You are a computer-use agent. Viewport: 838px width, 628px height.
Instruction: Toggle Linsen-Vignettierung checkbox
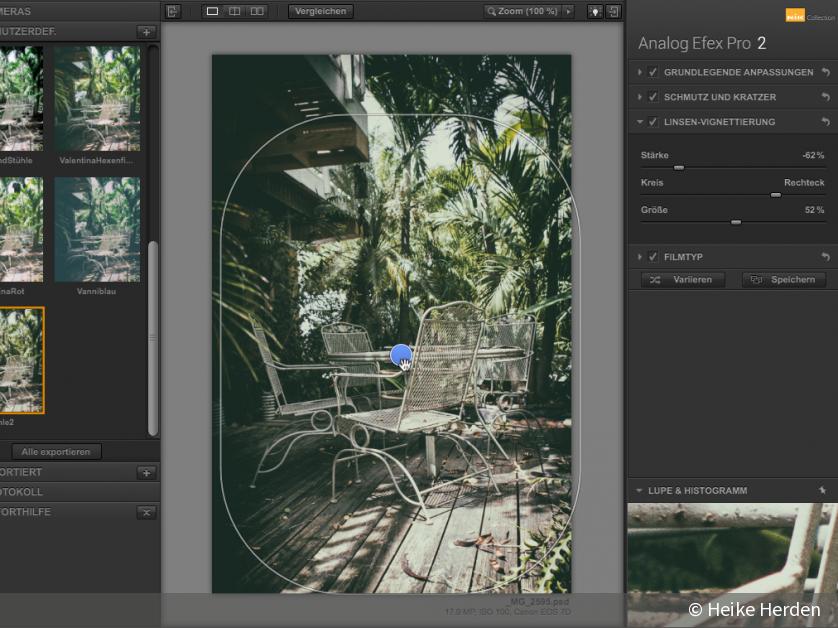pyautogui.click(x=653, y=122)
